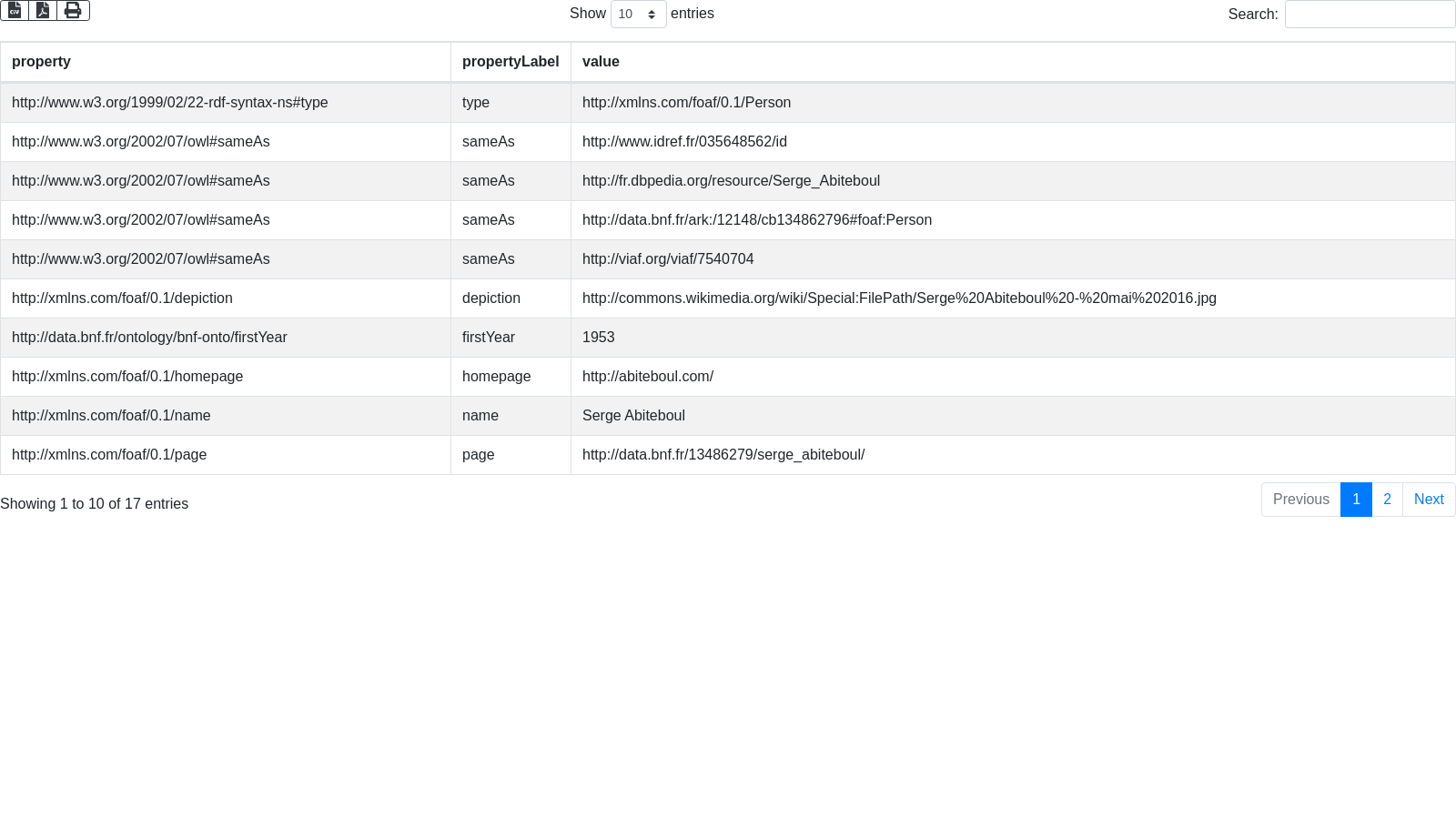This screenshot has height=819, width=1456.
Task: Click the abiteboul.com homepage value
Action: [647, 377]
